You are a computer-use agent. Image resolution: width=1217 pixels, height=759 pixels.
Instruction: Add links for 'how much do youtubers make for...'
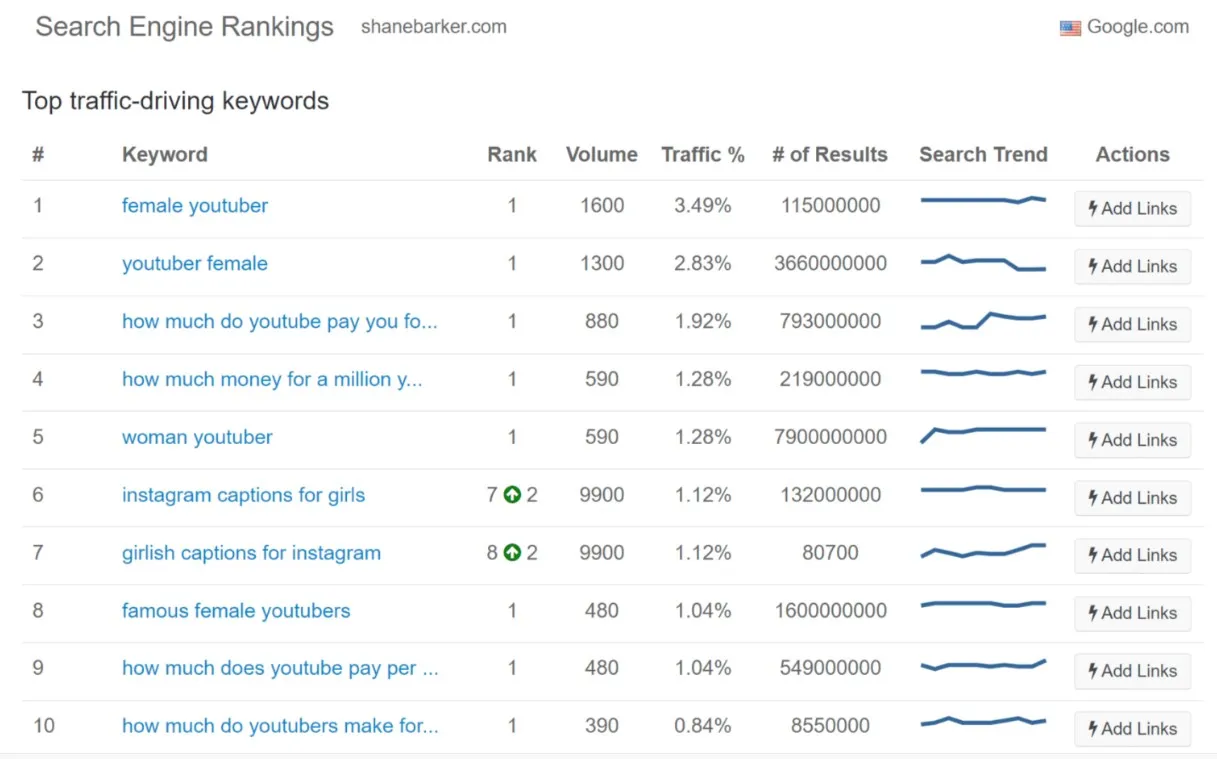pyautogui.click(x=1132, y=730)
